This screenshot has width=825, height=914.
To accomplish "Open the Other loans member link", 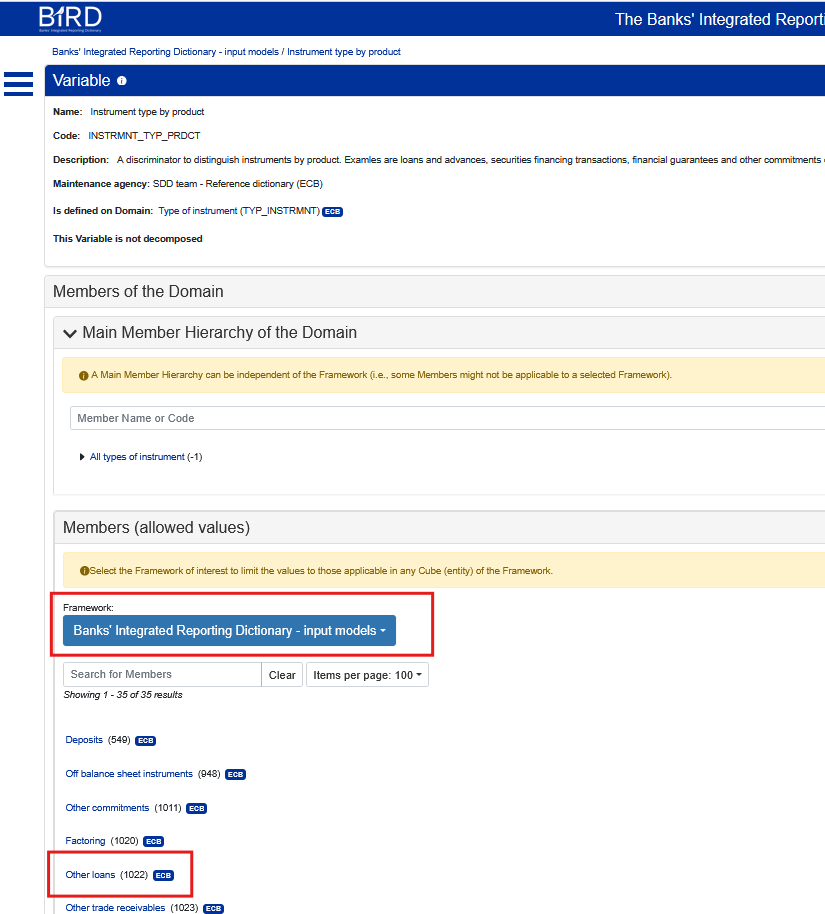I will coord(90,874).
